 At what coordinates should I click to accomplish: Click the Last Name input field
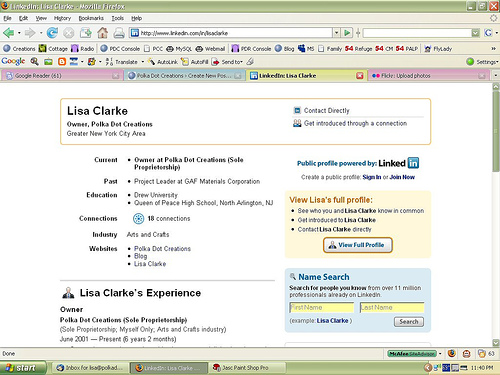pos(392,307)
